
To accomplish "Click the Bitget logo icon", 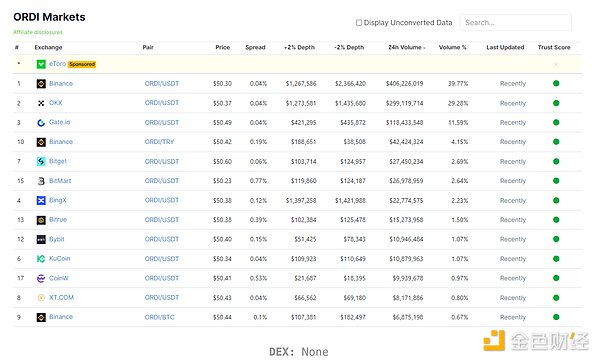I will [41, 161].
